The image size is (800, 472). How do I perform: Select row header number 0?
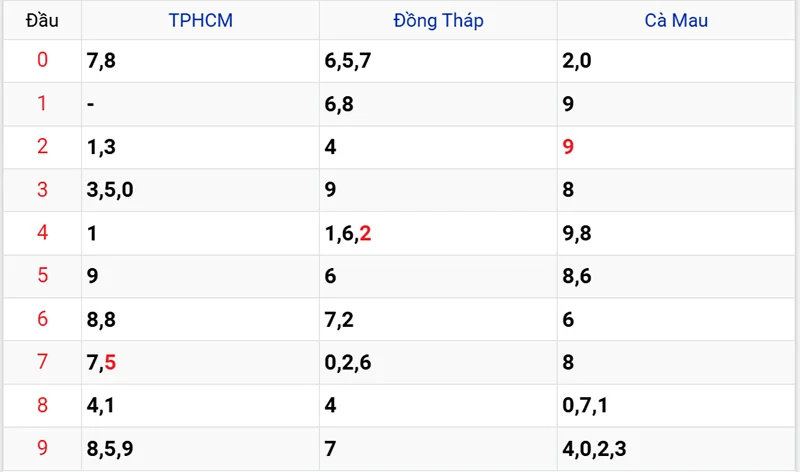pos(42,61)
